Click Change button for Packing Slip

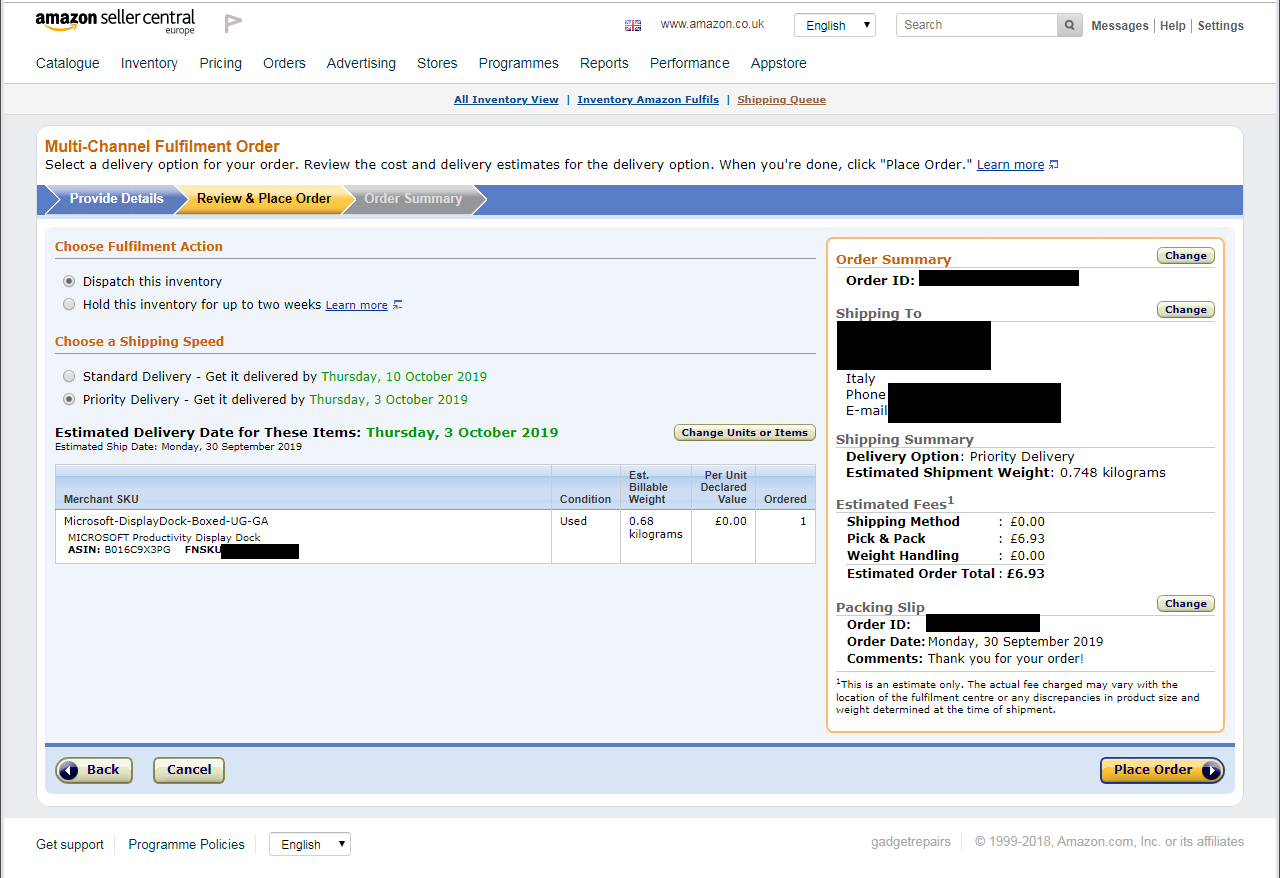click(x=1186, y=604)
